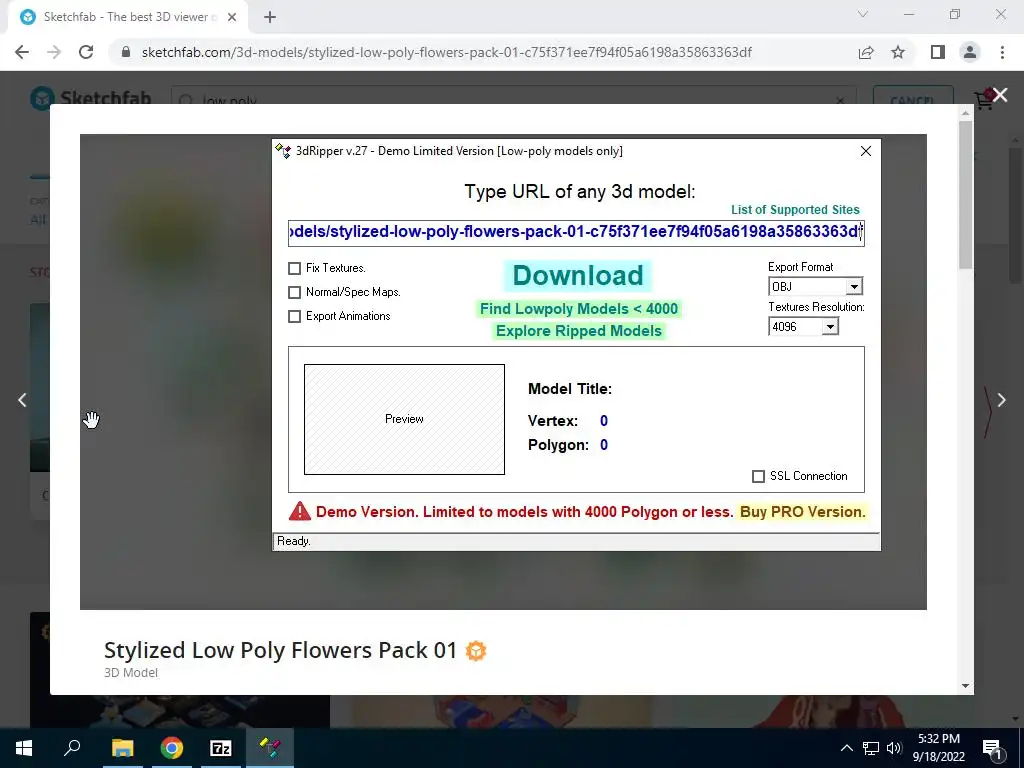This screenshot has width=1024, height=768.
Task: Open Export Format OBJ dropdown
Action: tap(854, 287)
